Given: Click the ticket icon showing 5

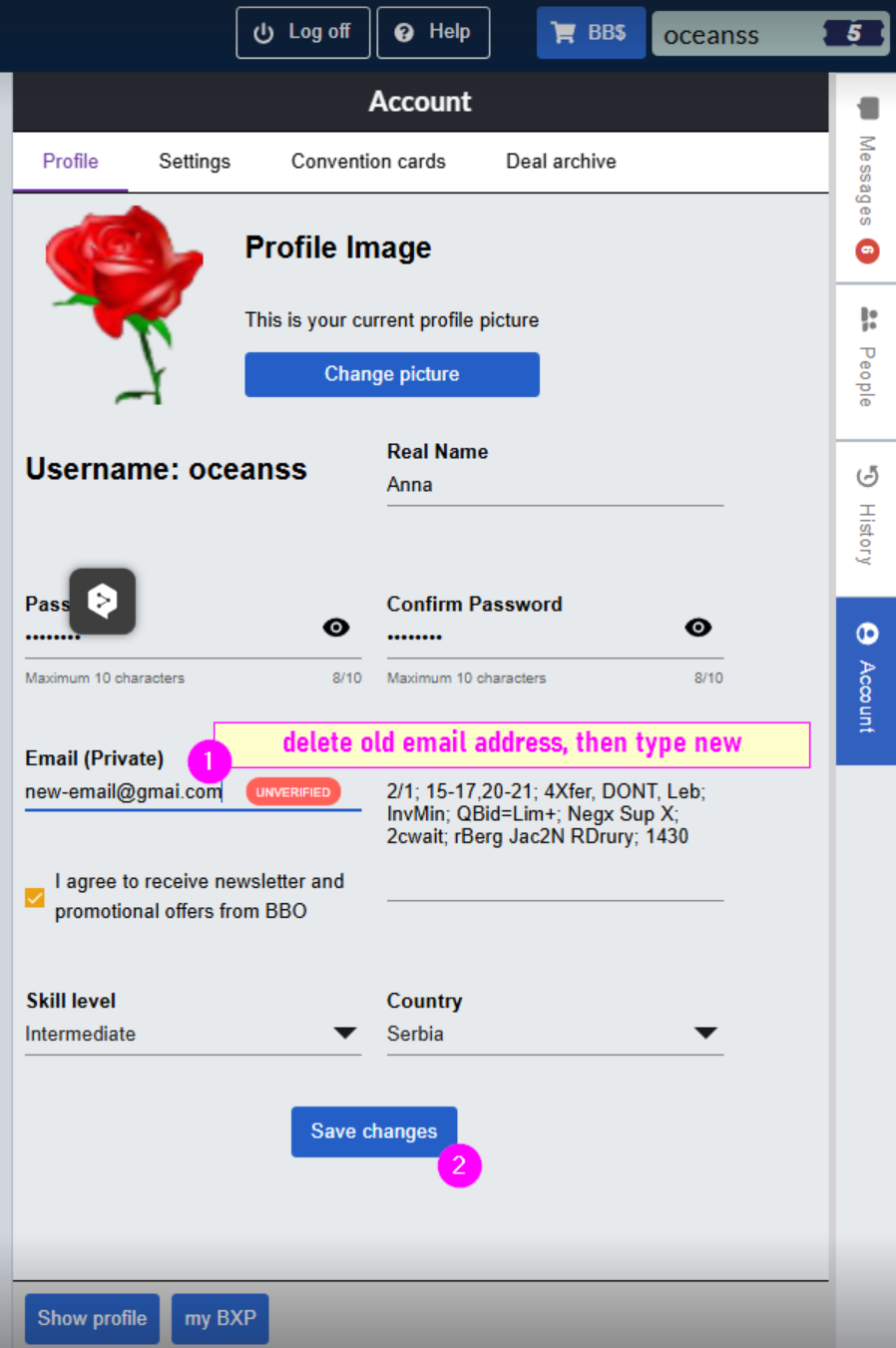Looking at the screenshot, I should (853, 34).
